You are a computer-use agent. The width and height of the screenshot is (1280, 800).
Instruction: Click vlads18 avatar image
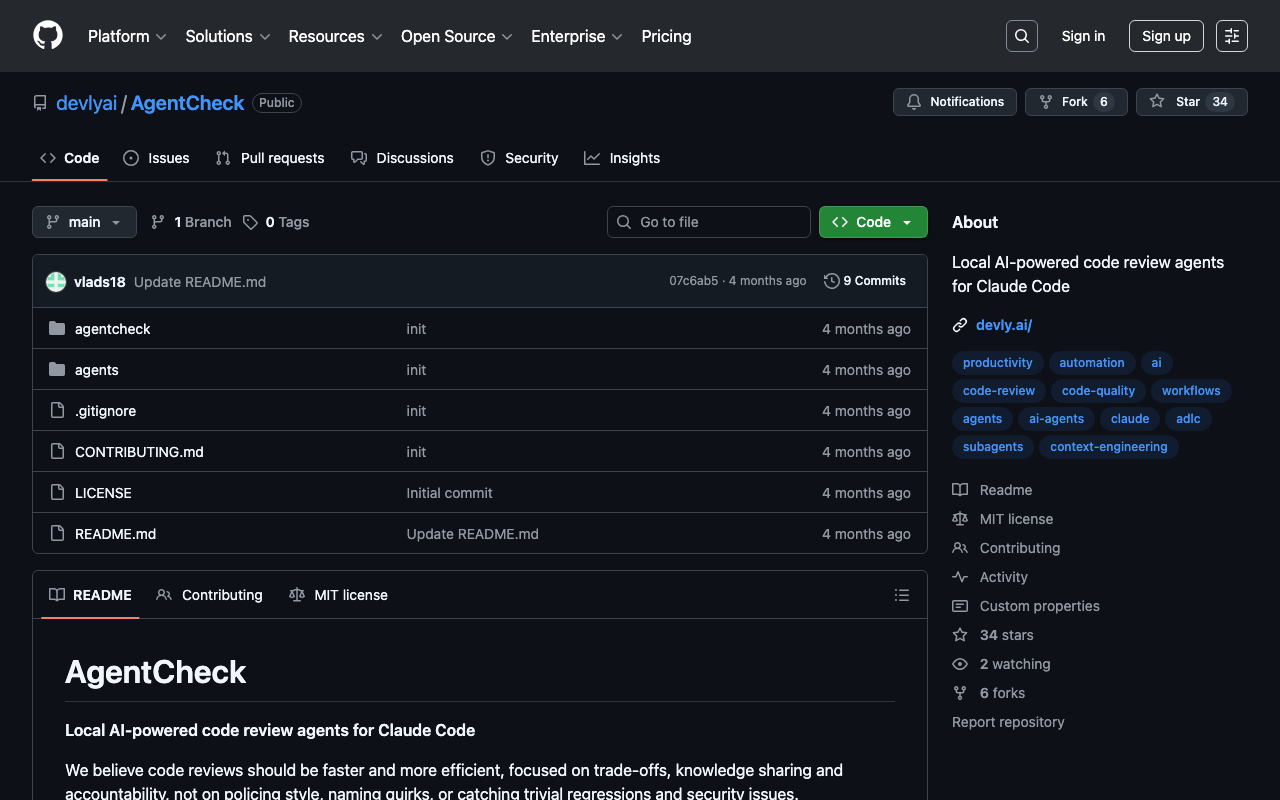[56, 282]
